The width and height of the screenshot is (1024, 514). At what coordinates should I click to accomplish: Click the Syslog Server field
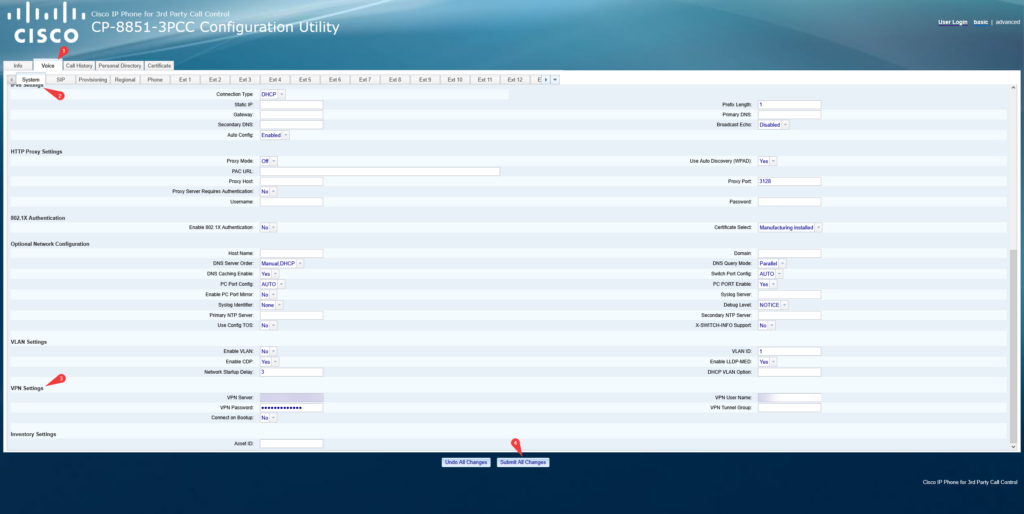(x=790, y=295)
